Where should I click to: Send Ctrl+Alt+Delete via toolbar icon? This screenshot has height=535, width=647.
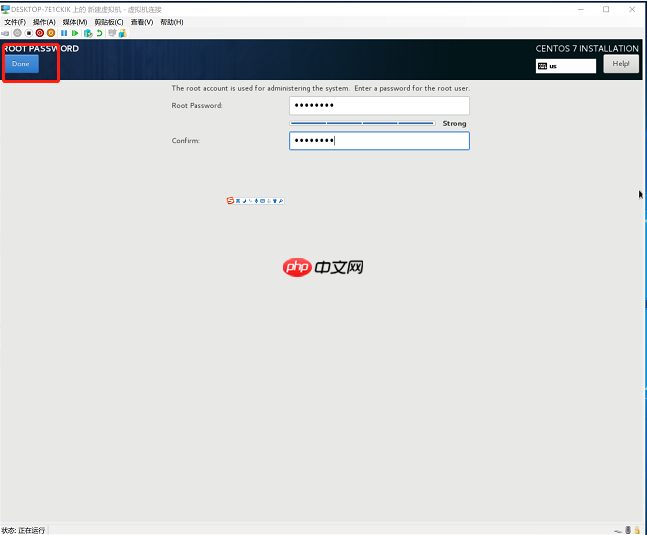coord(5,33)
